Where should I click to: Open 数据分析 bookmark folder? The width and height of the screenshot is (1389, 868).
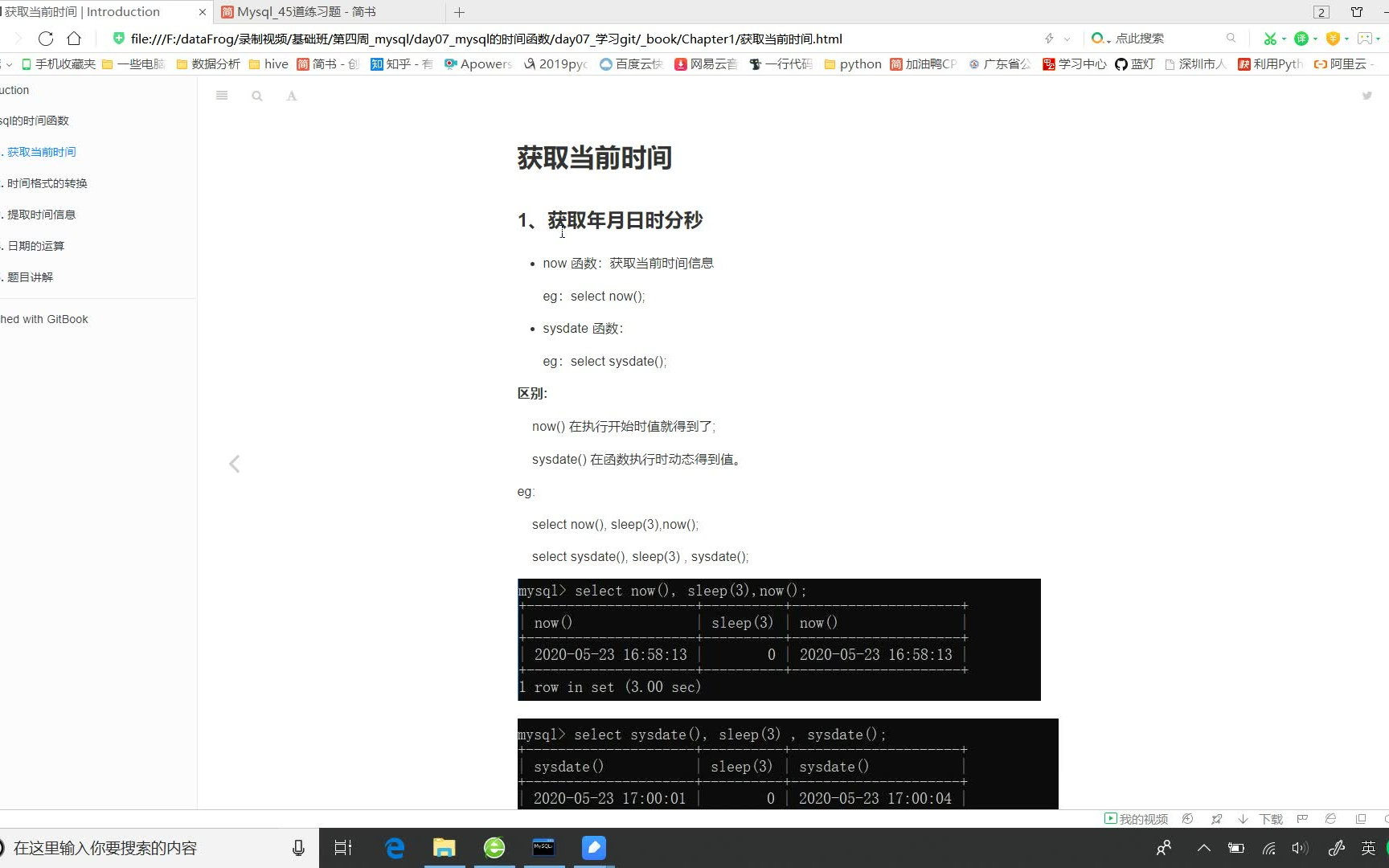coord(208,63)
